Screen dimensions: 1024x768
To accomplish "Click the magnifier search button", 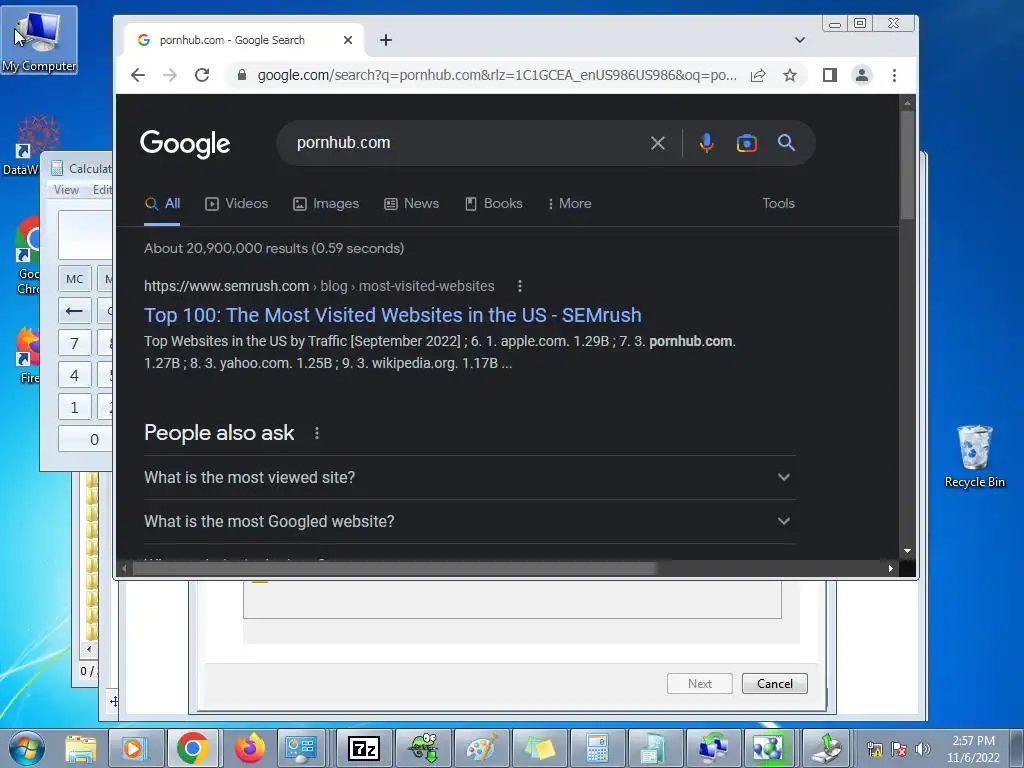I will [x=786, y=142].
